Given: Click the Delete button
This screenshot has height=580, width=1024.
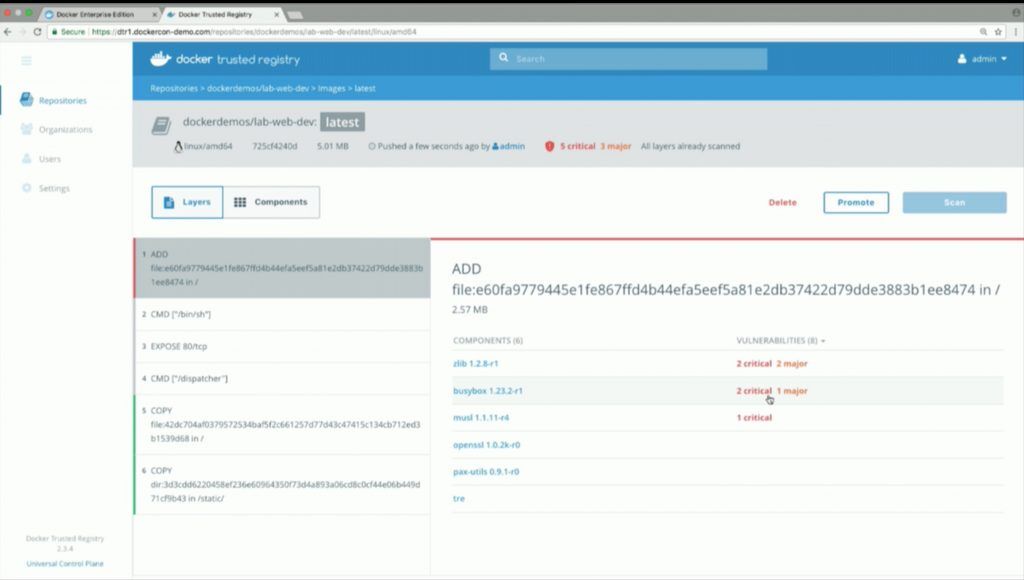Looking at the screenshot, I should tap(782, 202).
